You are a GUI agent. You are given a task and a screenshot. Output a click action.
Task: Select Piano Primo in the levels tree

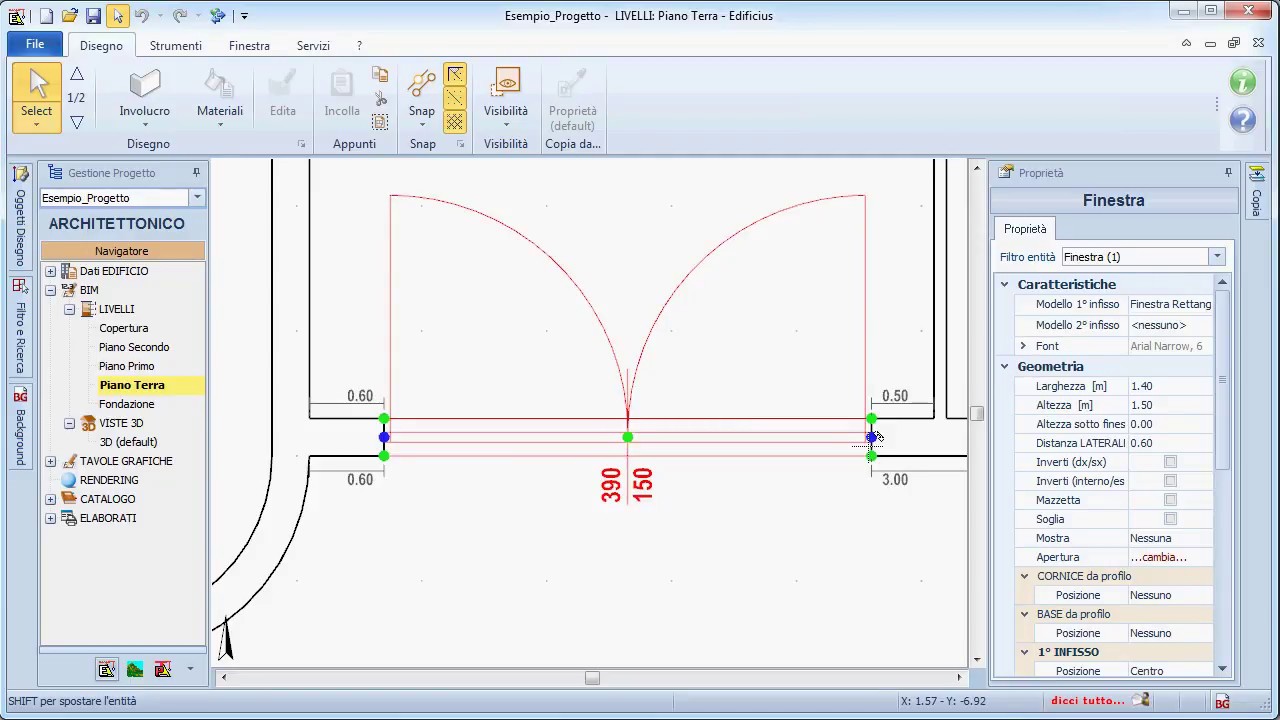click(126, 366)
